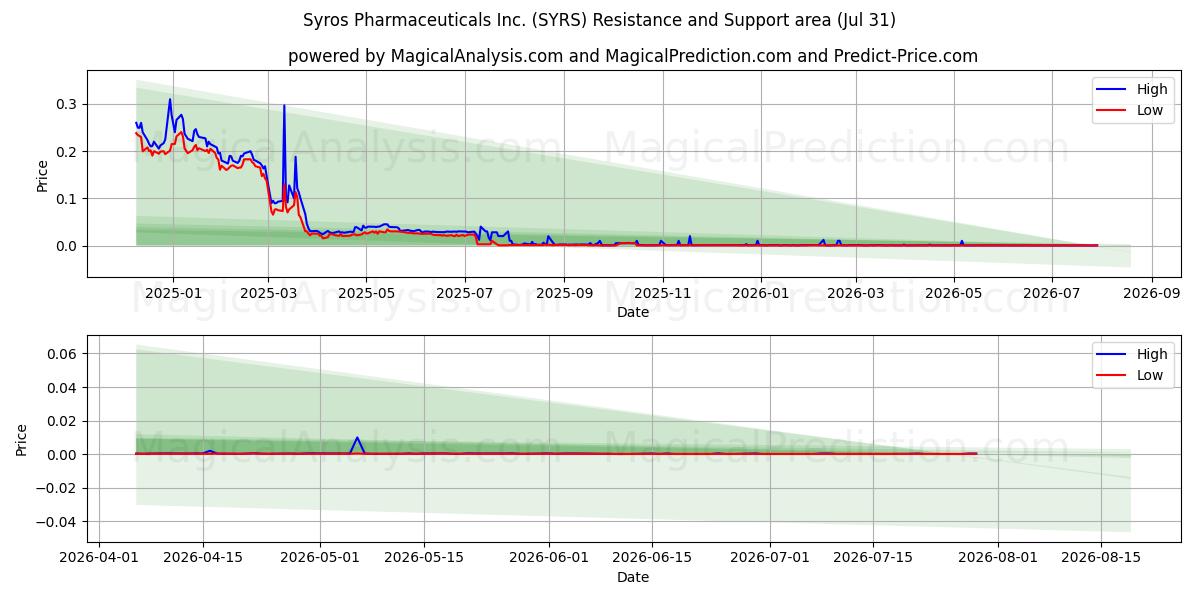
Task: Click the top chart Date axis label
Action: point(633,312)
